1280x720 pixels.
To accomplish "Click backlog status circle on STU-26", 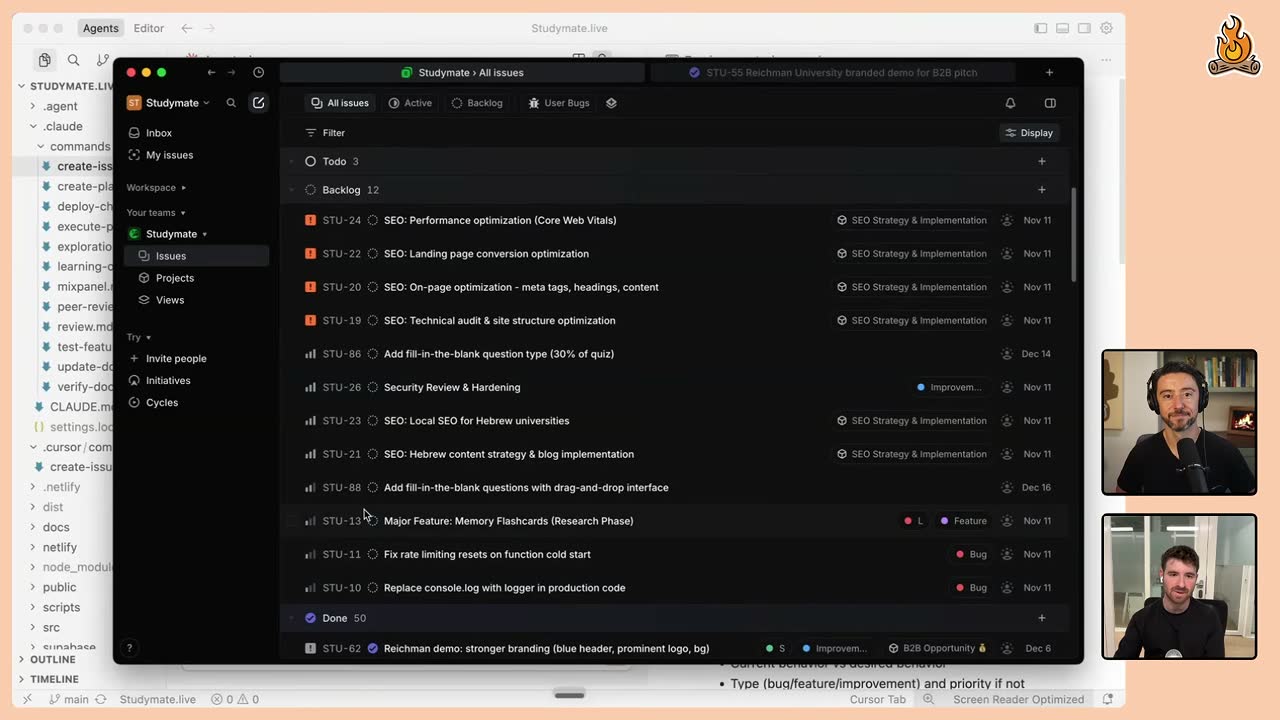I will 373,387.
